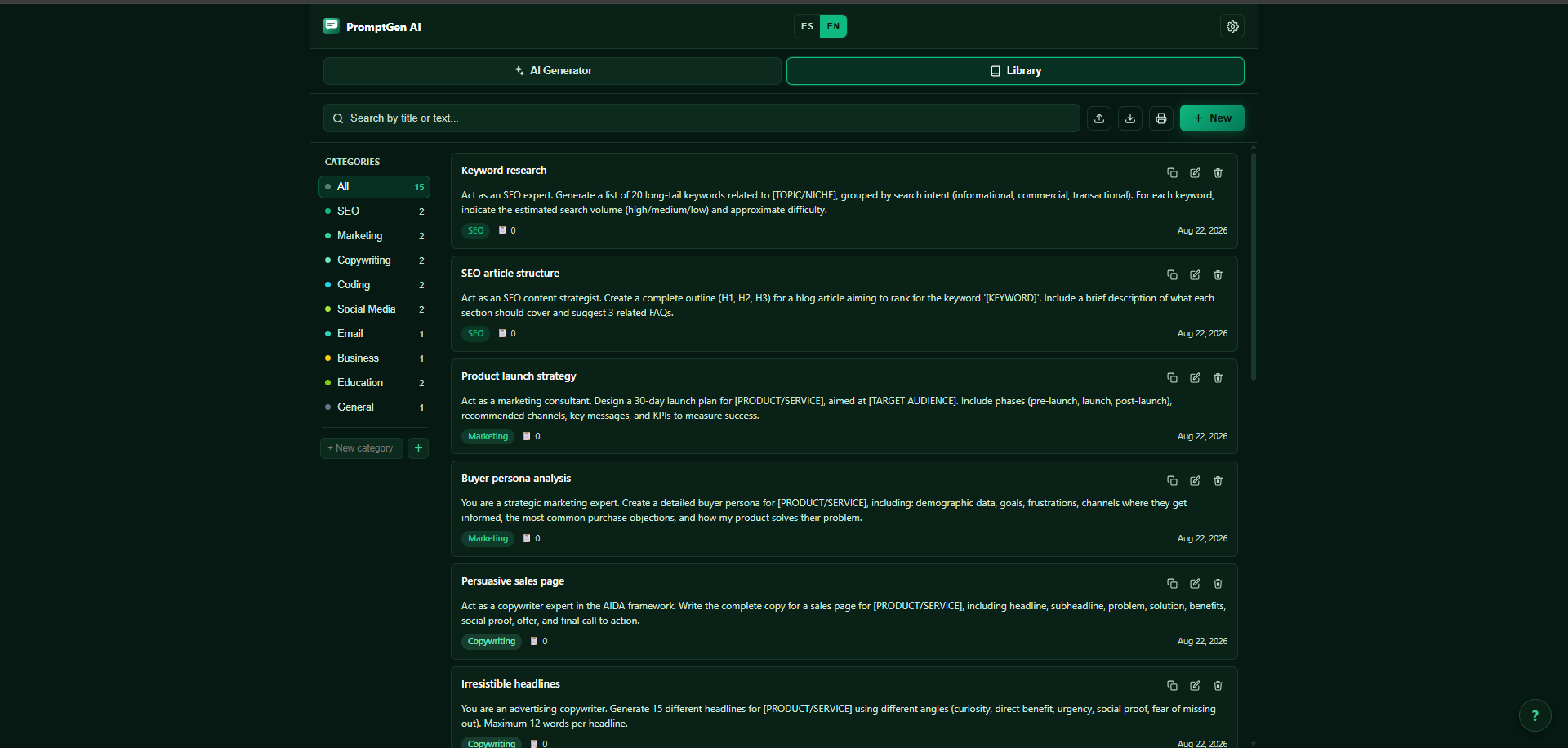Copy the Irresistible headlines prompt
The height and width of the screenshot is (748, 1568).
tap(1172, 686)
